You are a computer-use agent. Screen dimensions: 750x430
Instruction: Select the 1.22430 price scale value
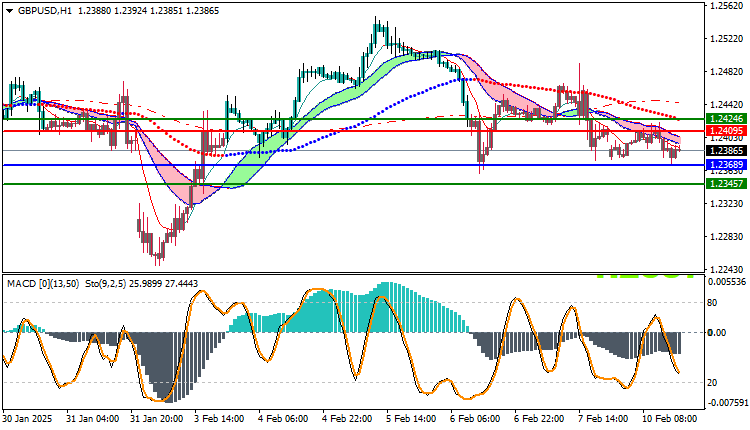(727, 270)
